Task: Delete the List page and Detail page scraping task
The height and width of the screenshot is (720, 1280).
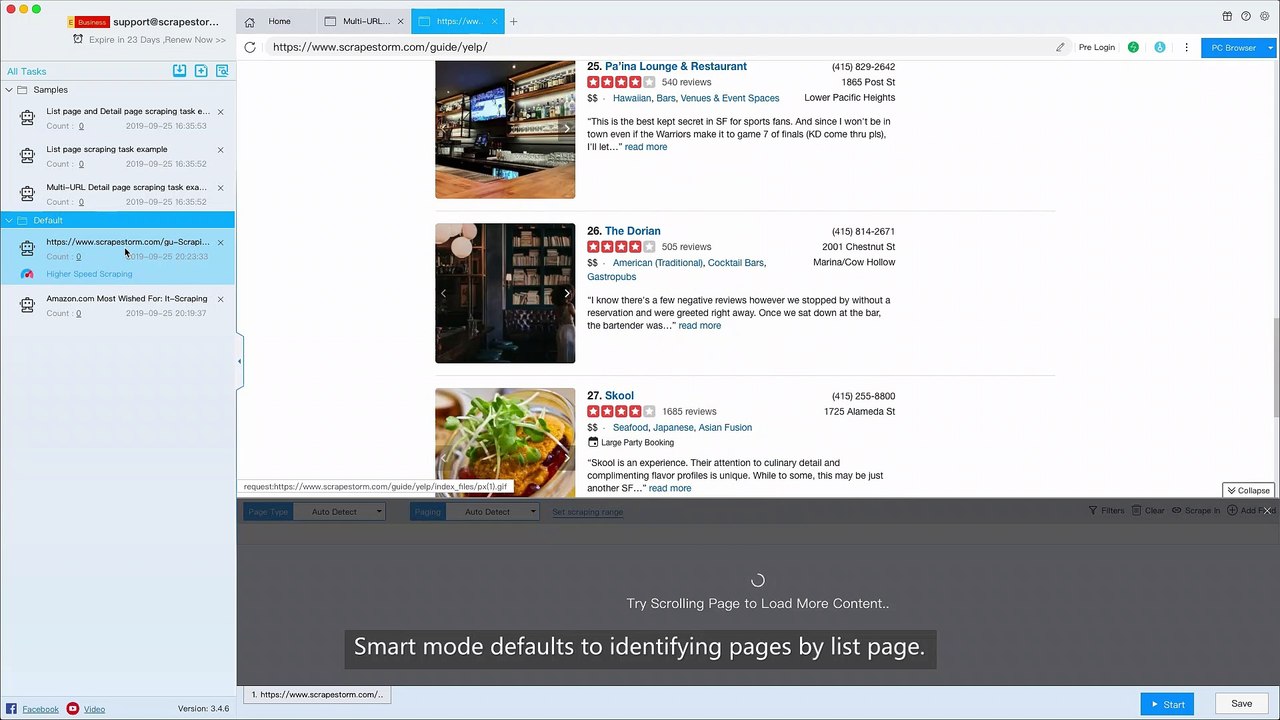Action: click(221, 112)
